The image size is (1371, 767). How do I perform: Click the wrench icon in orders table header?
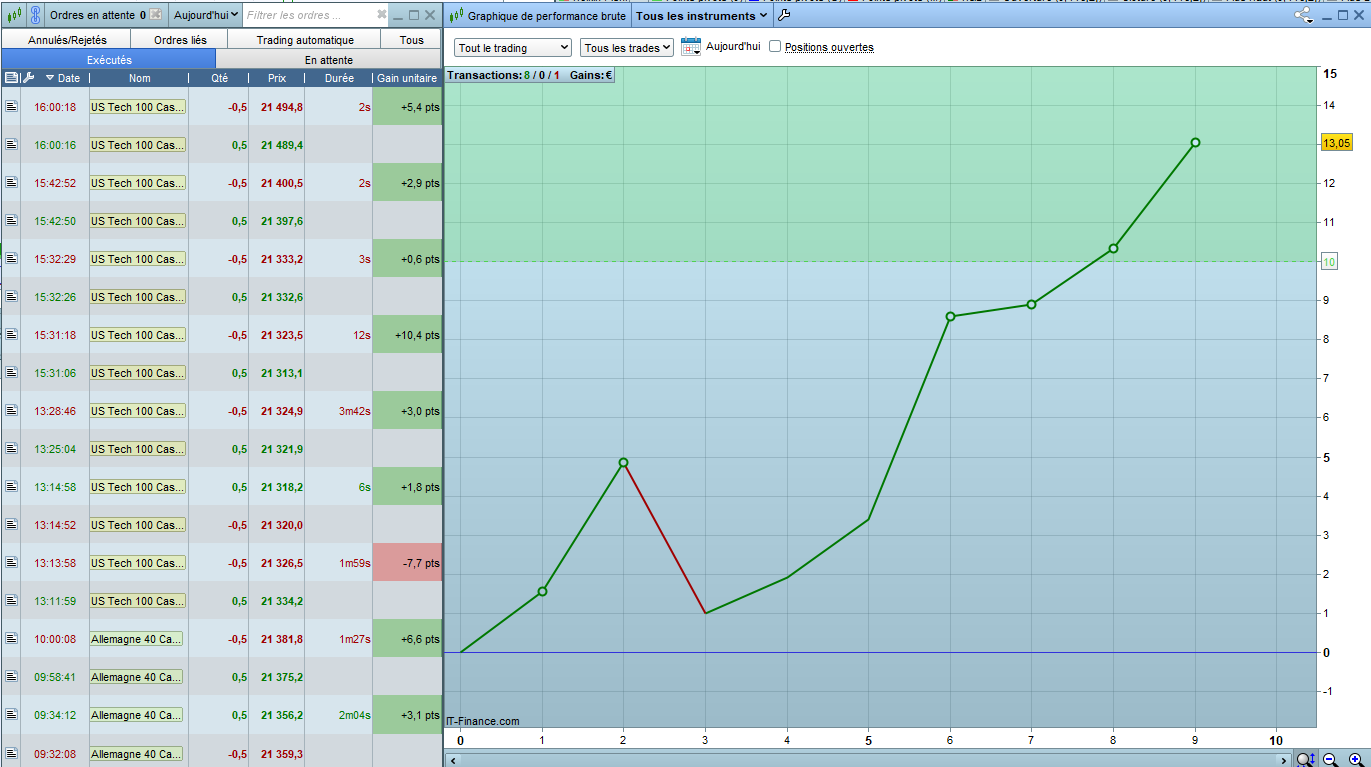coord(28,77)
